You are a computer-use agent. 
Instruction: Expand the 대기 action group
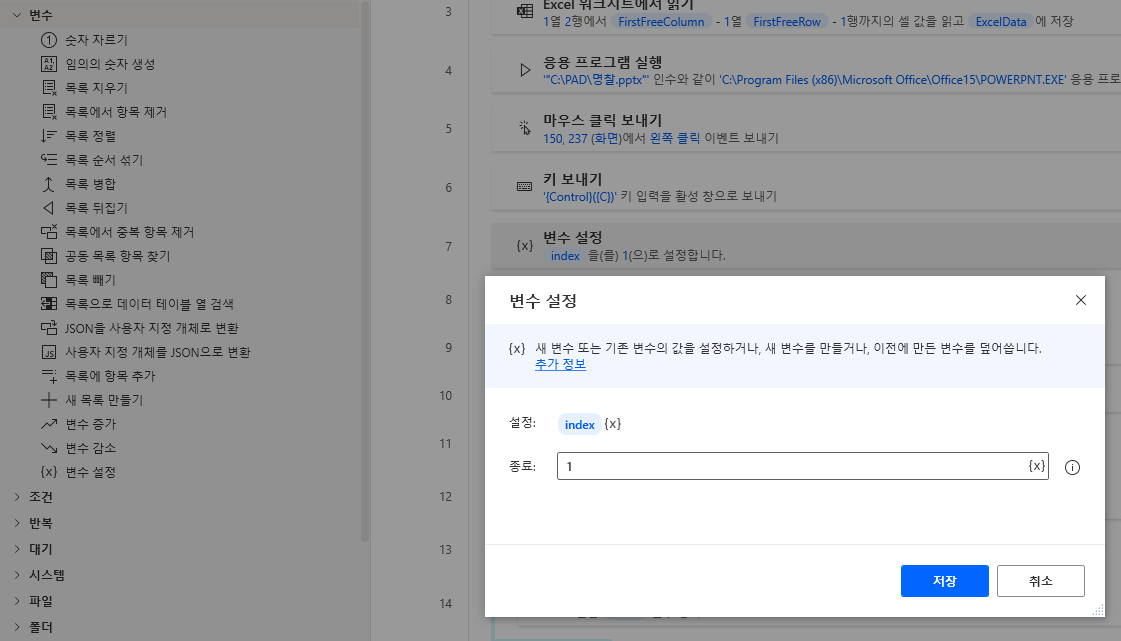[x=17, y=549]
